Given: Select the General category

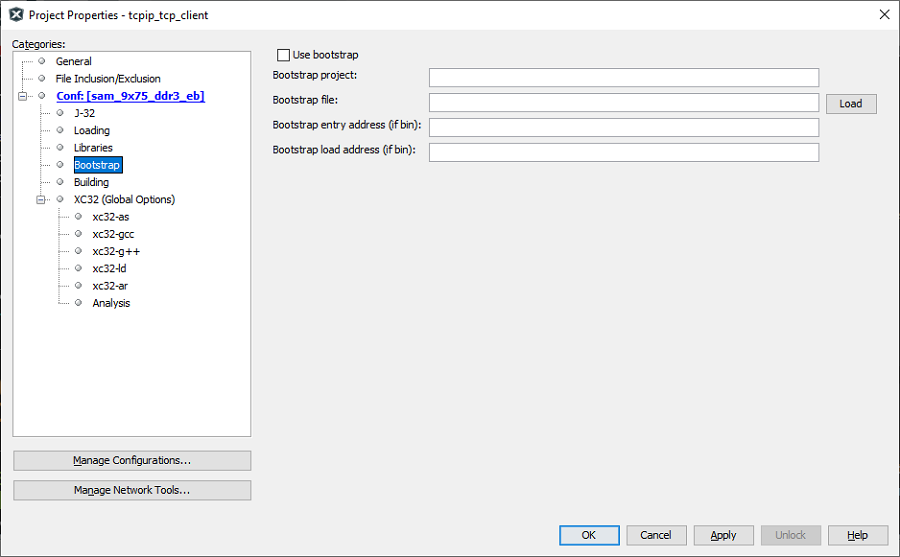Looking at the screenshot, I should (73, 61).
